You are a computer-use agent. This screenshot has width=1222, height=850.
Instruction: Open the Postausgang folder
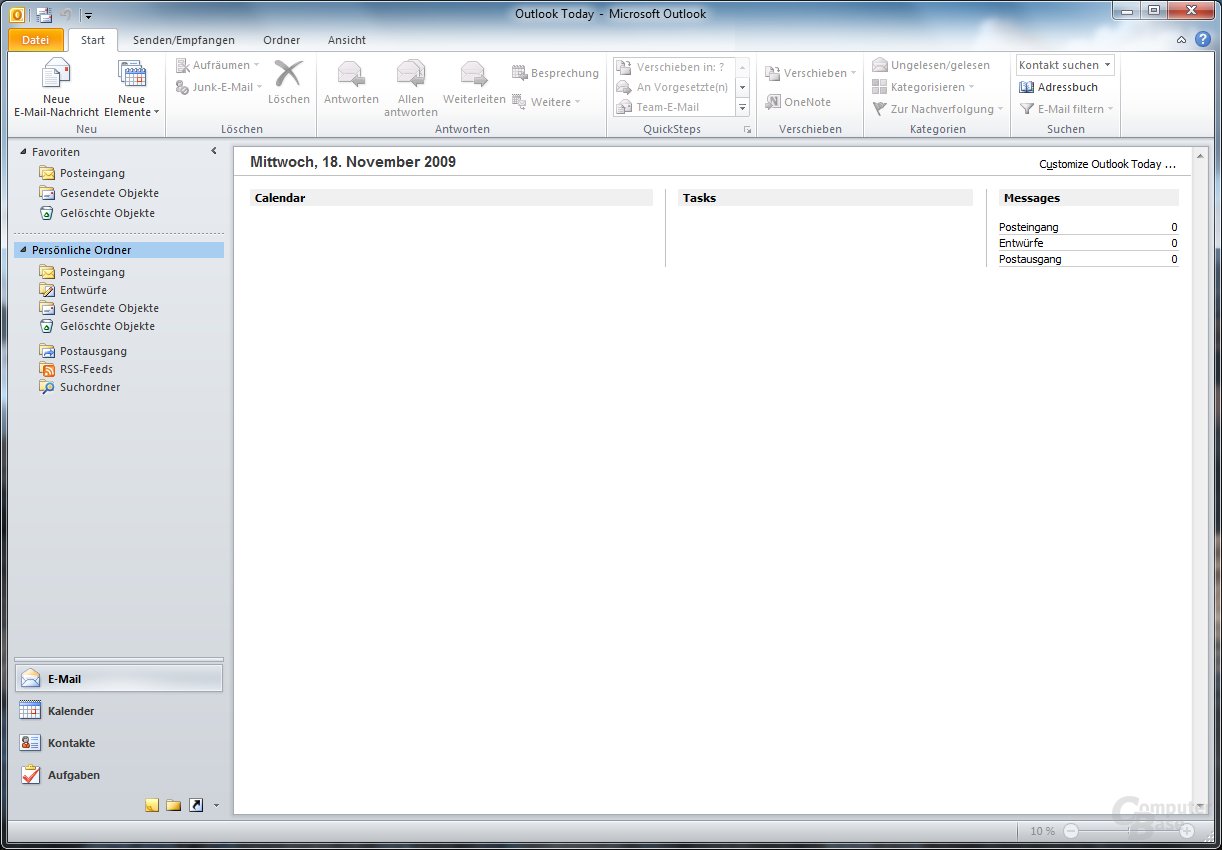coord(93,351)
